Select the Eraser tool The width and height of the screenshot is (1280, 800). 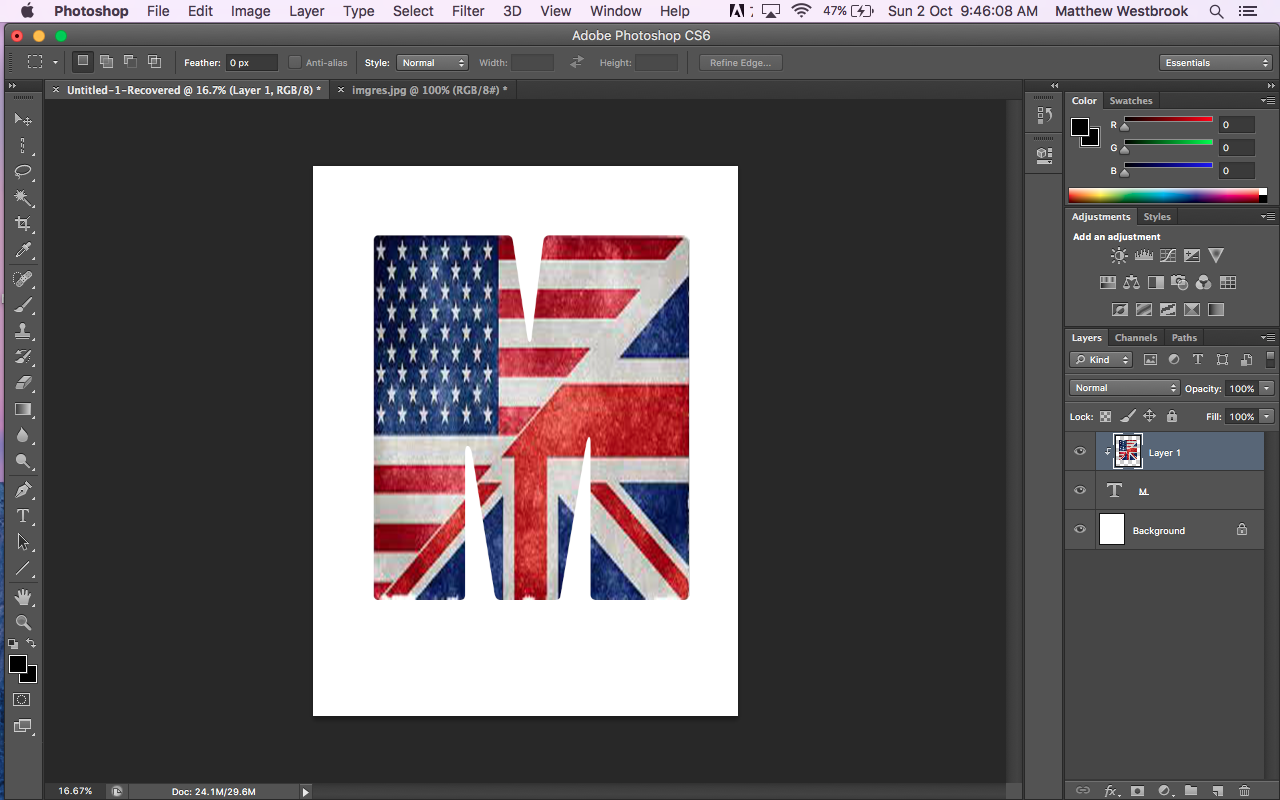pyautogui.click(x=22, y=383)
